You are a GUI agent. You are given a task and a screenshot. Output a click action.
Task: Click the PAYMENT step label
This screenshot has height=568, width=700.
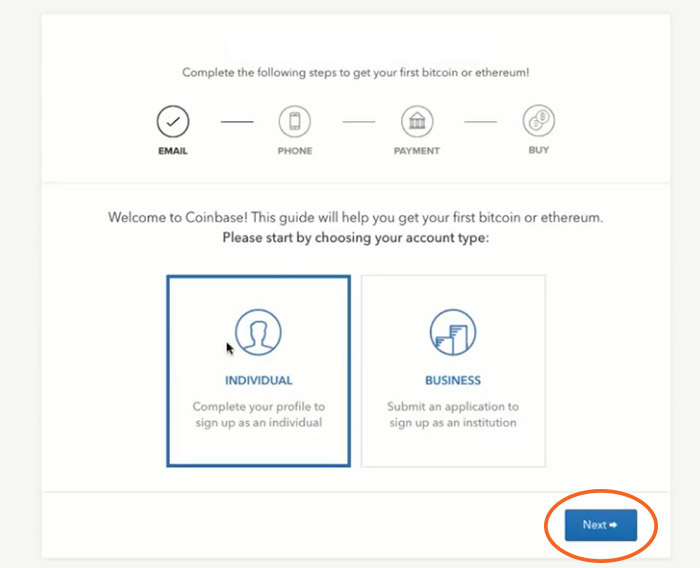[417, 151]
